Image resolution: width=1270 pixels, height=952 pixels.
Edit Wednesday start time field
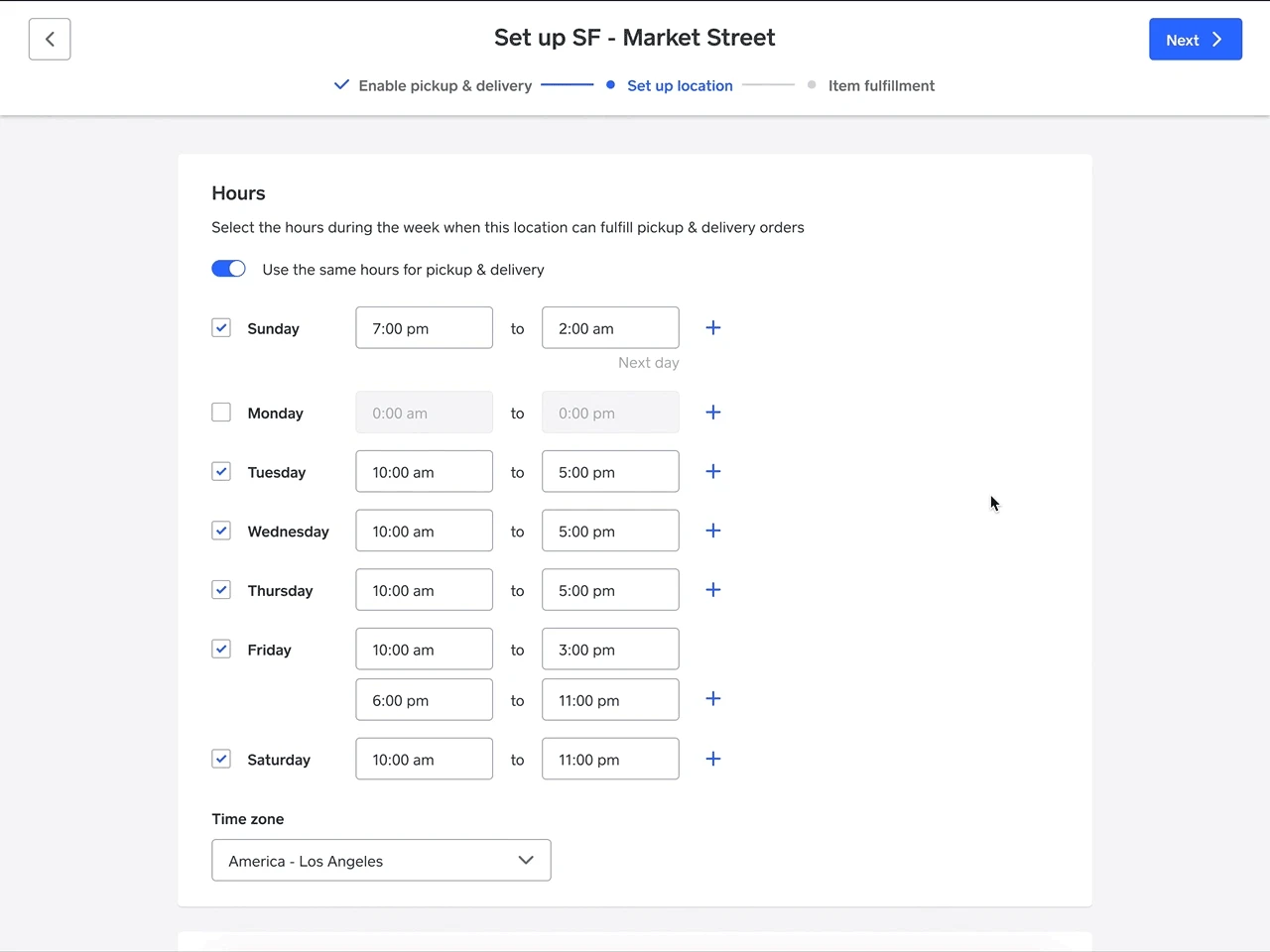pyautogui.click(x=425, y=531)
